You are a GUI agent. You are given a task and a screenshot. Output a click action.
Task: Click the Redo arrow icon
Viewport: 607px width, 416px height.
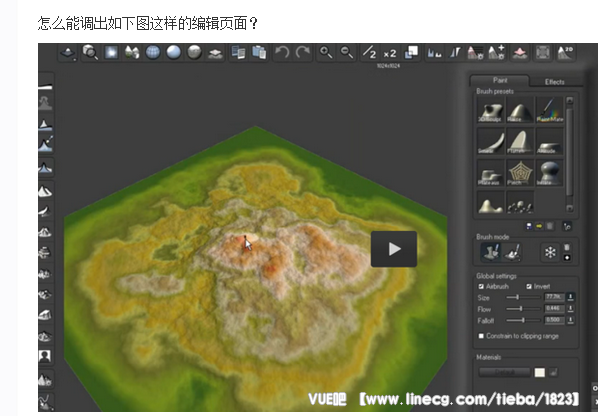[x=303, y=53]
